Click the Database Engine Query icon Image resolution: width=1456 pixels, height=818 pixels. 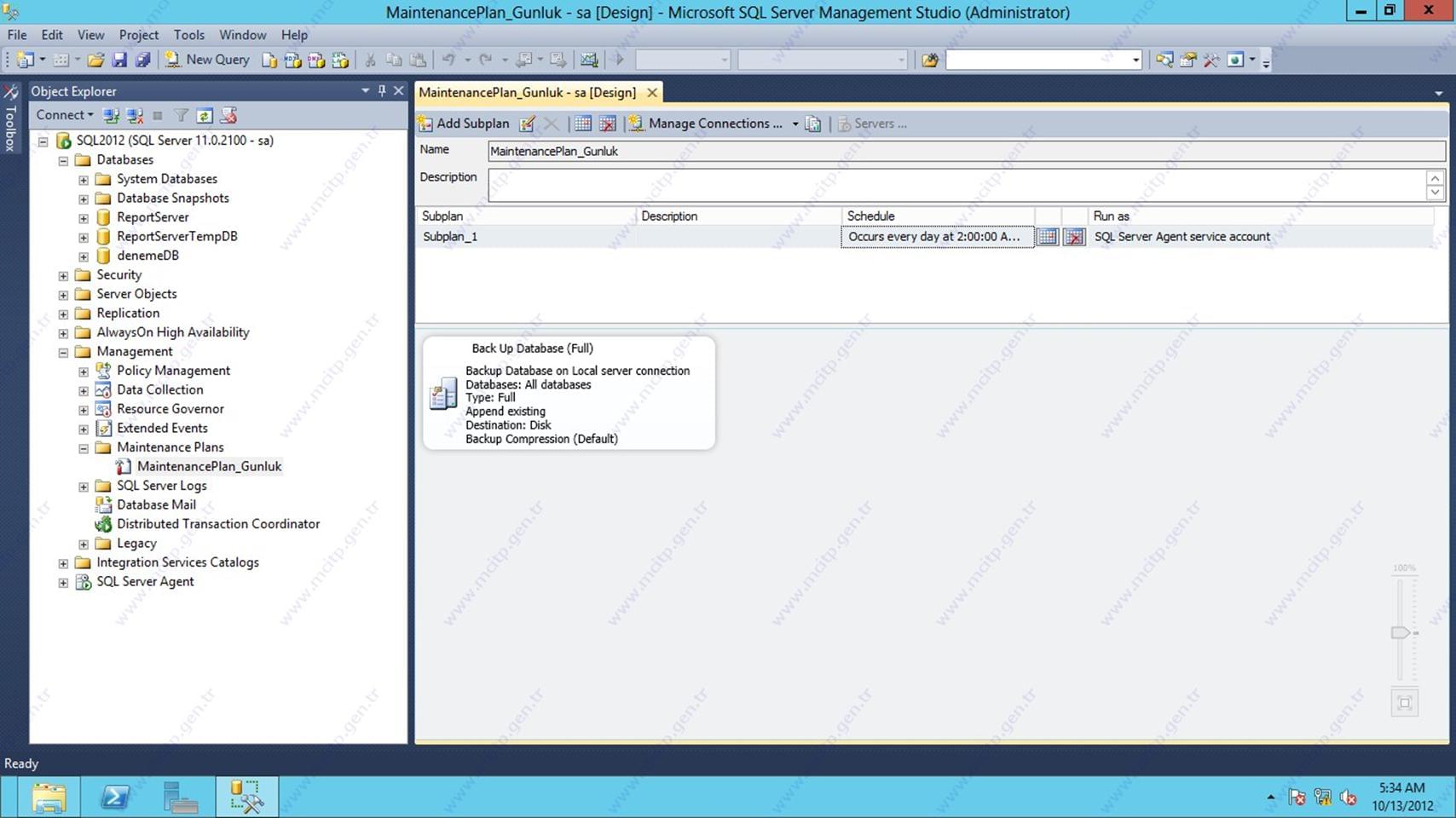coord(269,60)
